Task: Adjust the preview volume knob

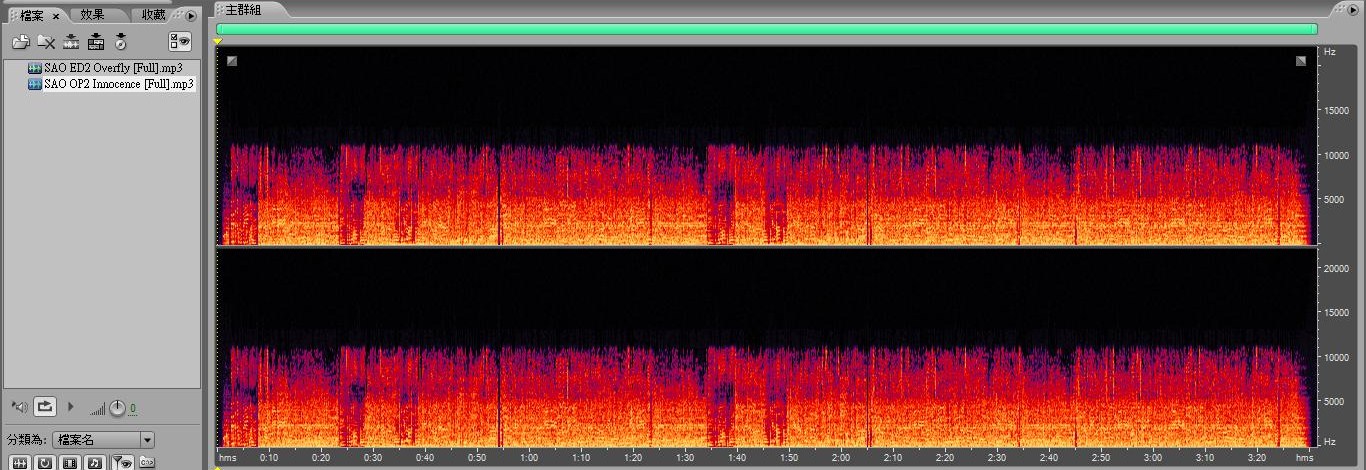Action: [x=117, y=407]
